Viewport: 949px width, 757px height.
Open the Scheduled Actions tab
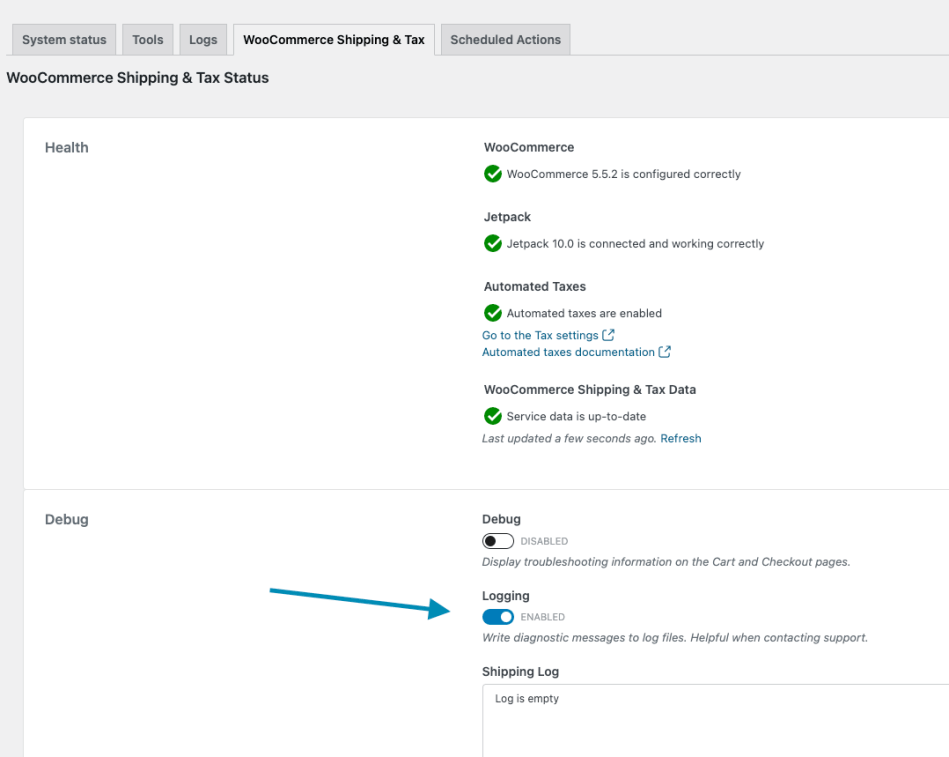click(x=505, y=40)
